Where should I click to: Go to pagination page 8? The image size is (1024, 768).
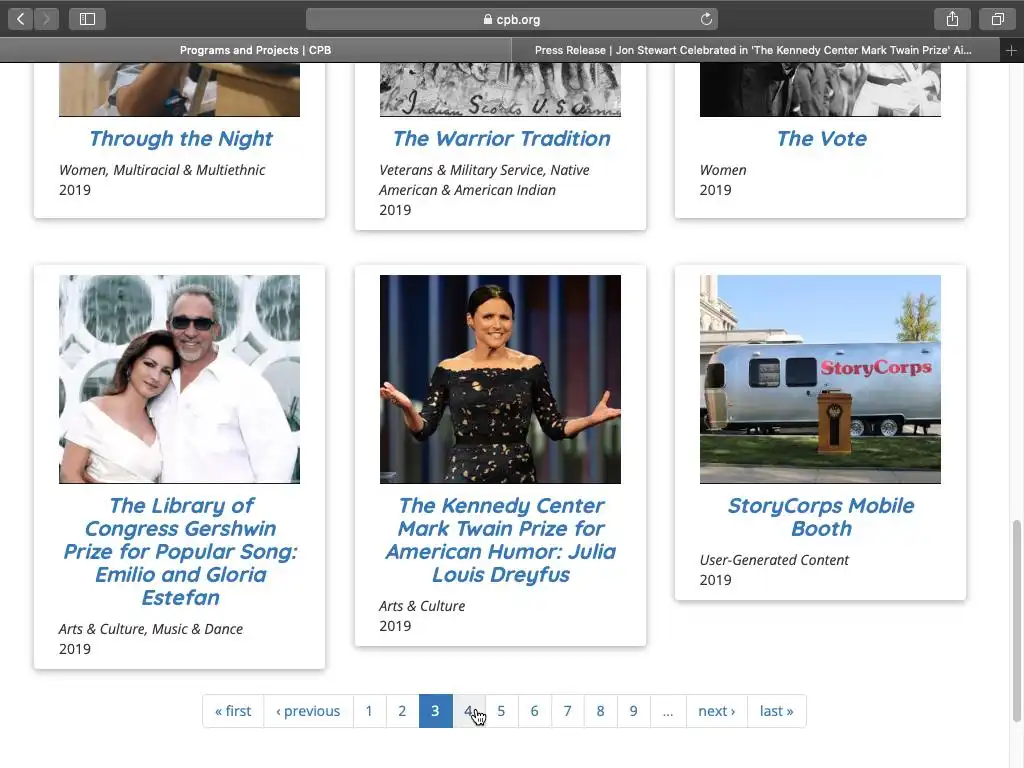[601, 711]
